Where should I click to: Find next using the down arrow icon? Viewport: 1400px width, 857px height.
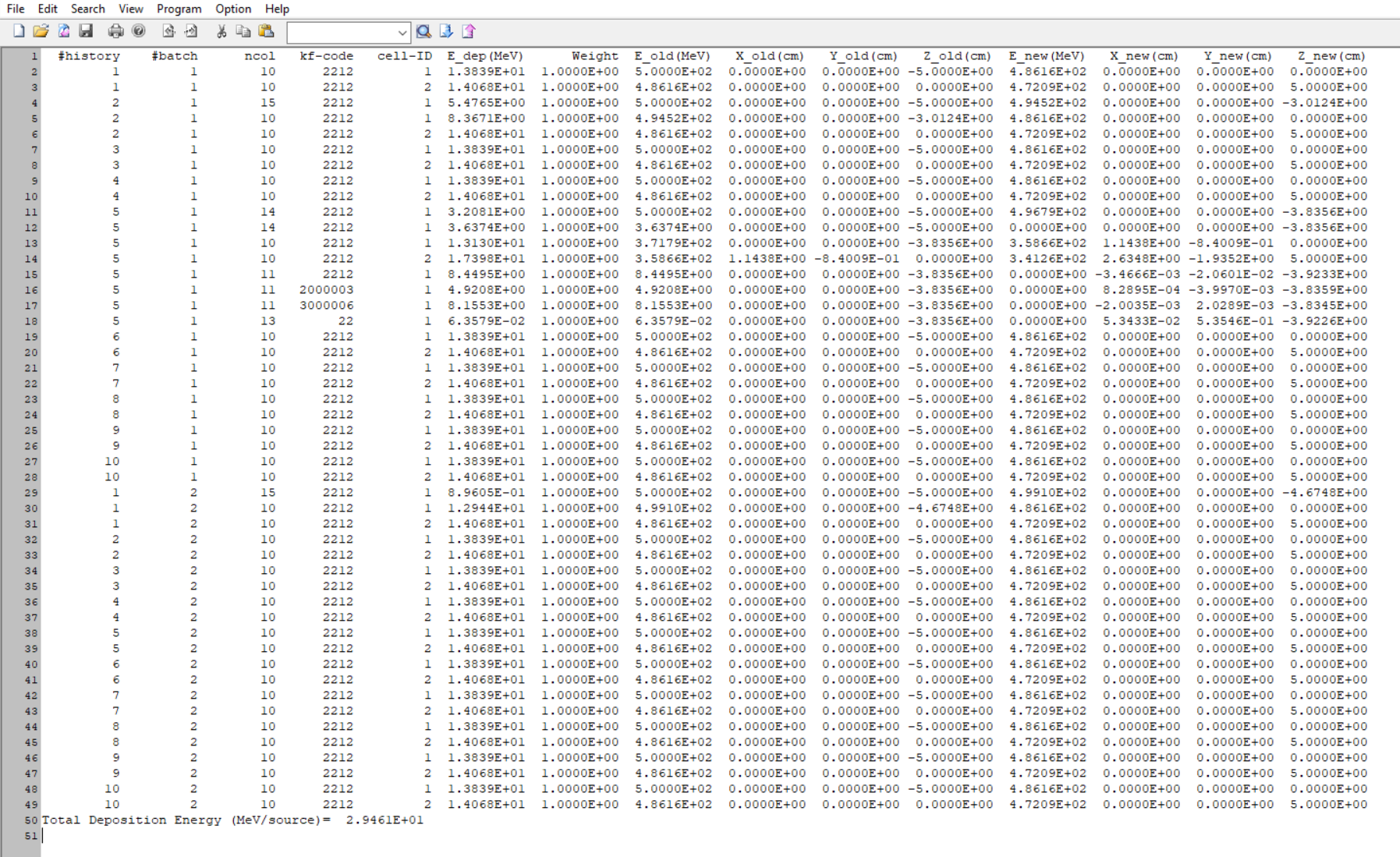[x=446, y=31]
